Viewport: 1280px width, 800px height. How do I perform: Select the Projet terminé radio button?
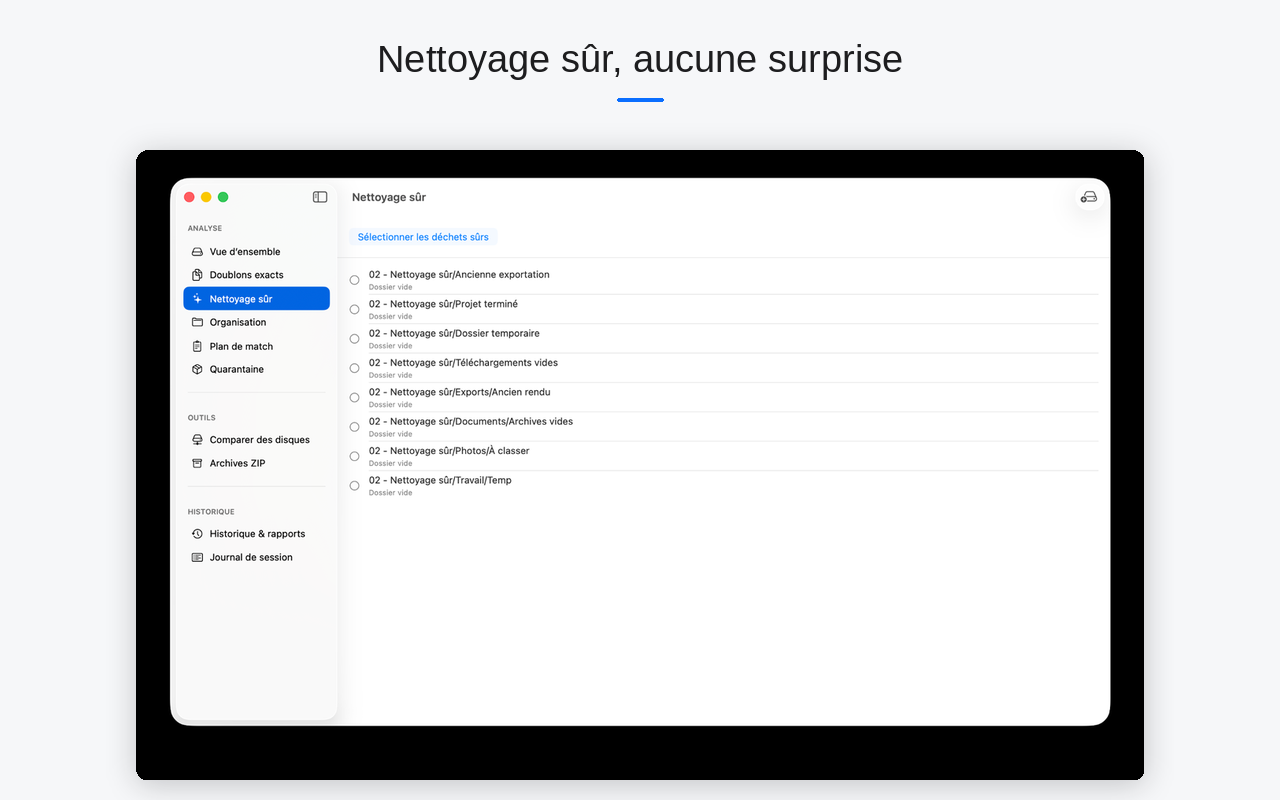click(354, 309)
